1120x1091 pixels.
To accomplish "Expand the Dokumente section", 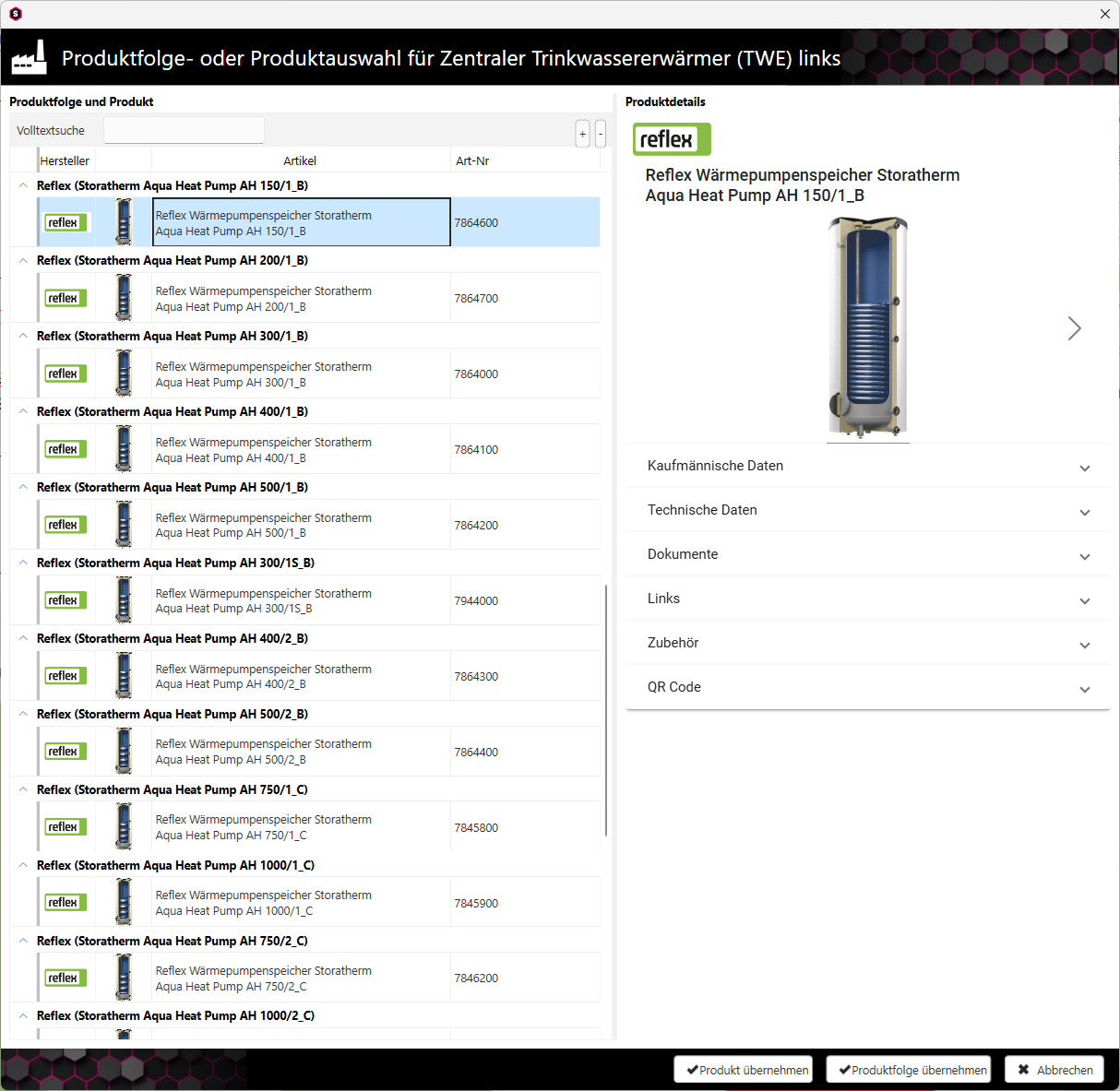I will click(x=867, y=554).
